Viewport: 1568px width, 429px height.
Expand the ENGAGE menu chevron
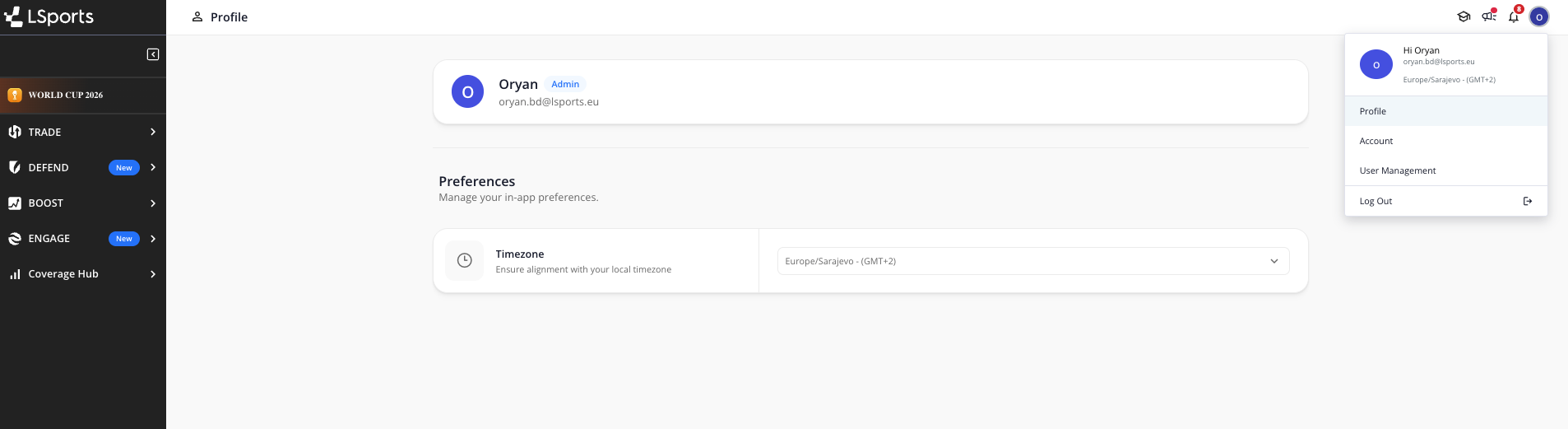pos(153,239)
